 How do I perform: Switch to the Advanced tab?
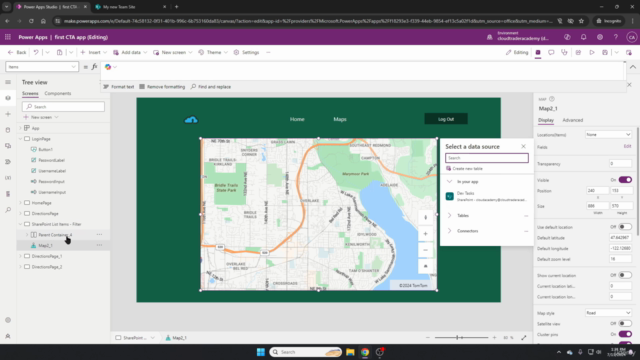(x=573, y=120)
